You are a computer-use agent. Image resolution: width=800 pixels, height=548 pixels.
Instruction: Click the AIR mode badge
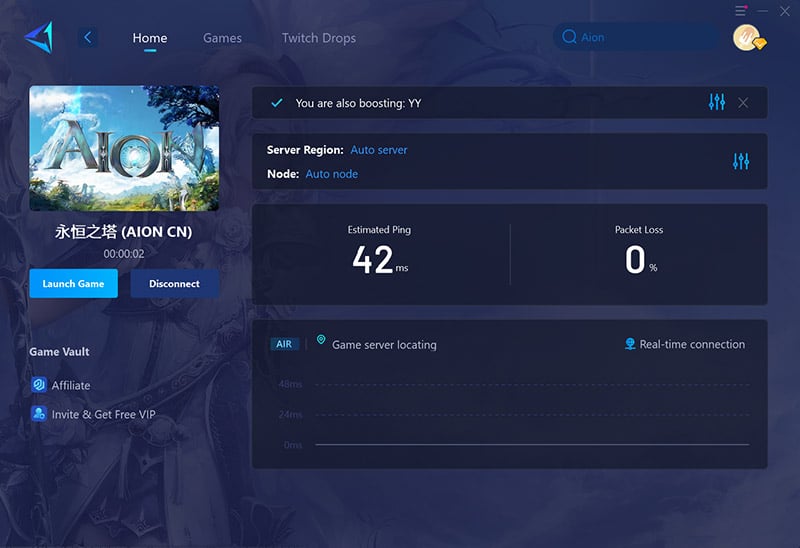click(284, 344)
